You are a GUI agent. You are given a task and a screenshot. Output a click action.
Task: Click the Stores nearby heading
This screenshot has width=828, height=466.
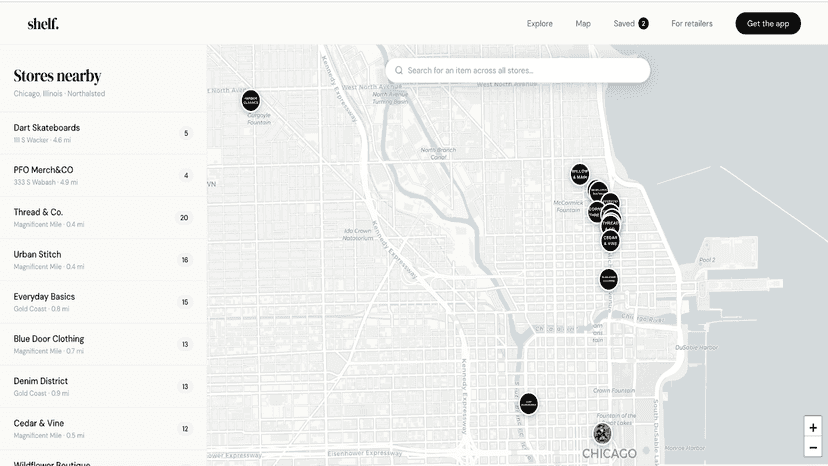(57, 76)
